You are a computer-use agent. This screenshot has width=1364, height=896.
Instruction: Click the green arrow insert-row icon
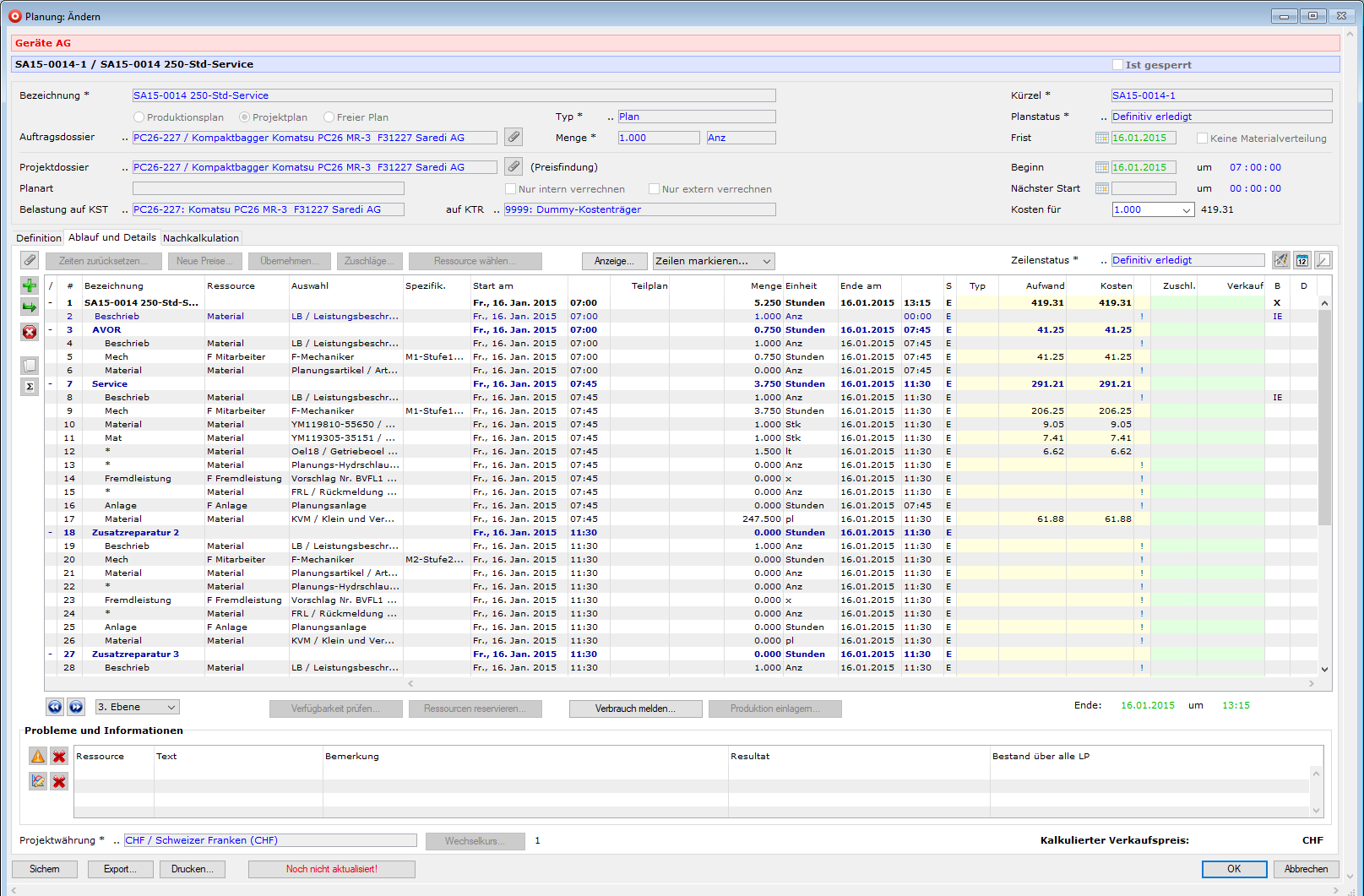30,307
